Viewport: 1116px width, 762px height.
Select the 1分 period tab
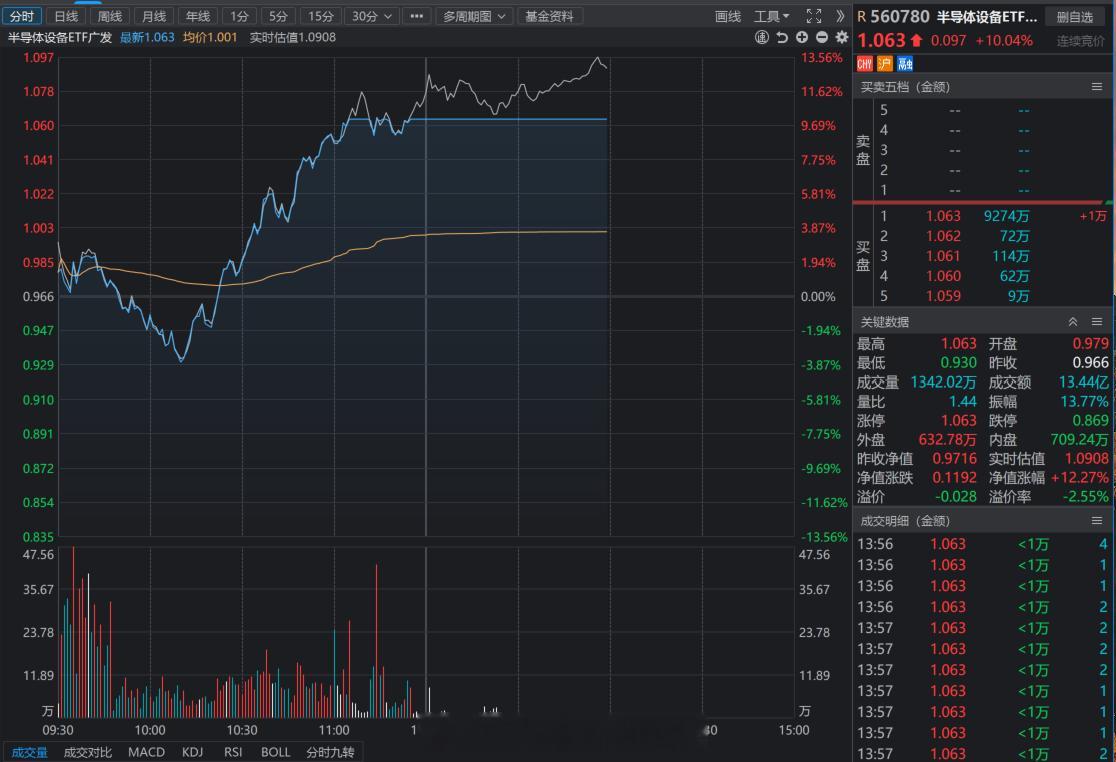coord(239,16)
